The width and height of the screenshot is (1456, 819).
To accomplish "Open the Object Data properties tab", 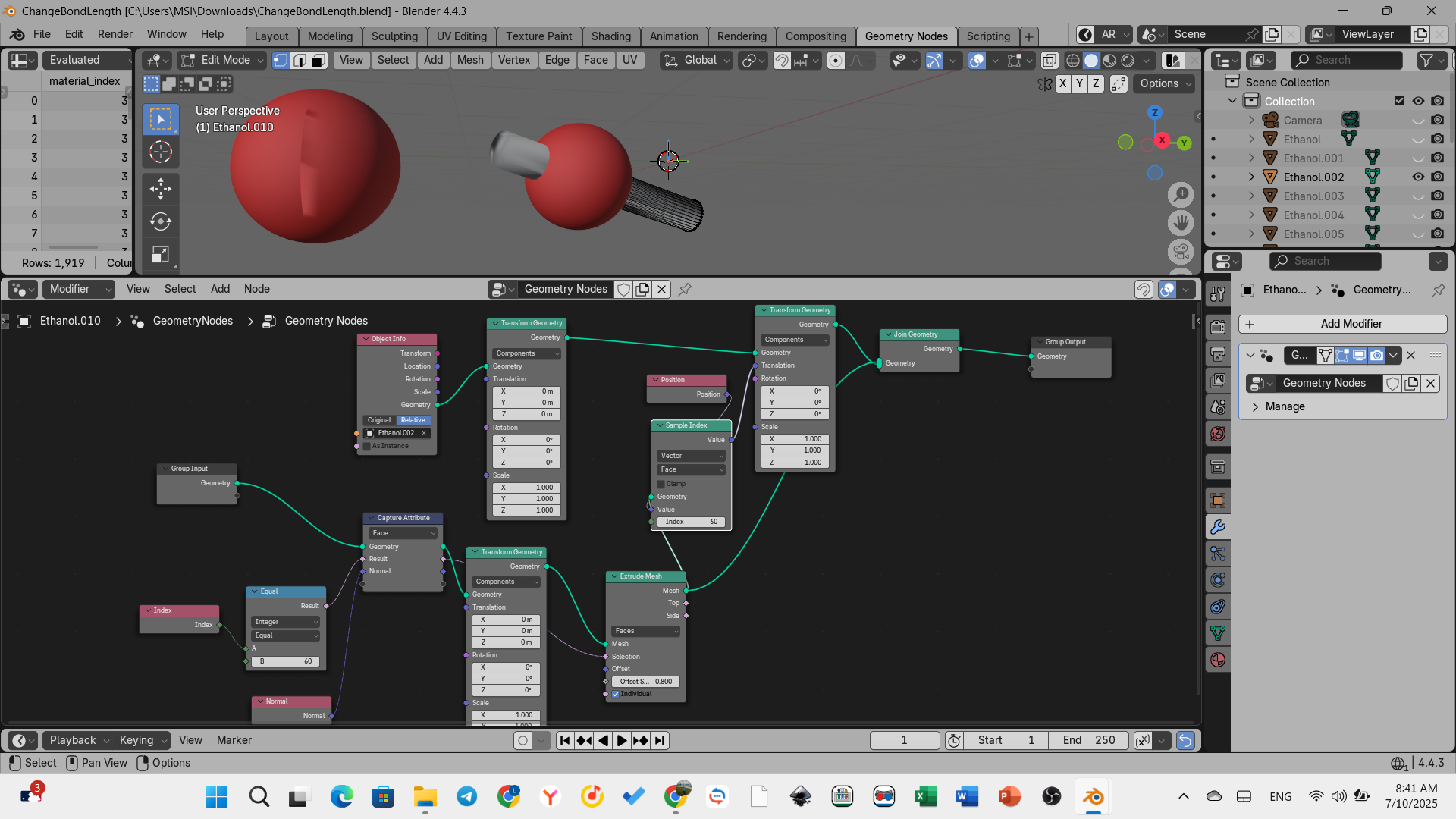I will coord(1218,633).
